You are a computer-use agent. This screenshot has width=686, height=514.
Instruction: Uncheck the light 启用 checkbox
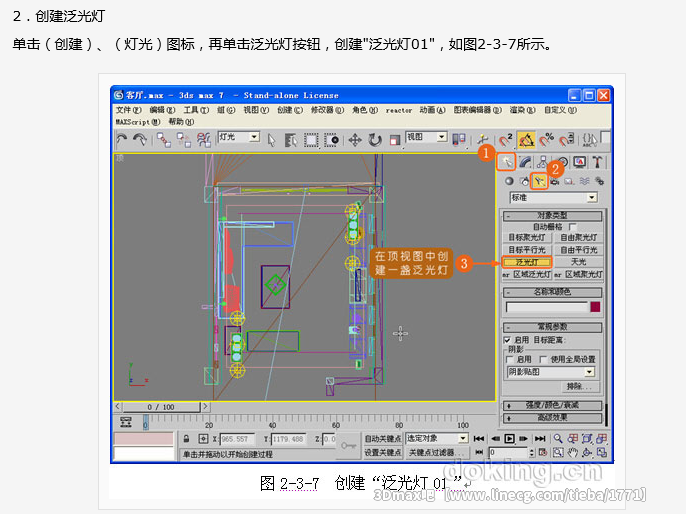[508, 340]
